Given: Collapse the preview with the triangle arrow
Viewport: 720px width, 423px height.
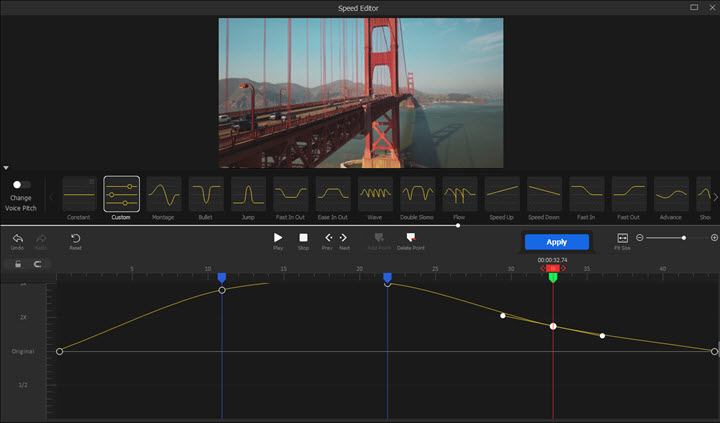Looking at the screenshot, I should [6, 168].
